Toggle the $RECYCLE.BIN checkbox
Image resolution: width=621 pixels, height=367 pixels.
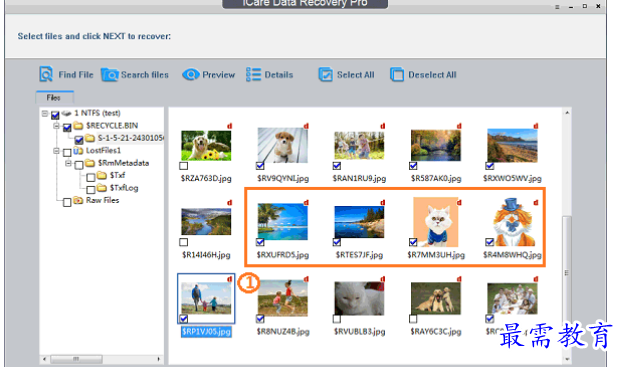click(67, 127)
